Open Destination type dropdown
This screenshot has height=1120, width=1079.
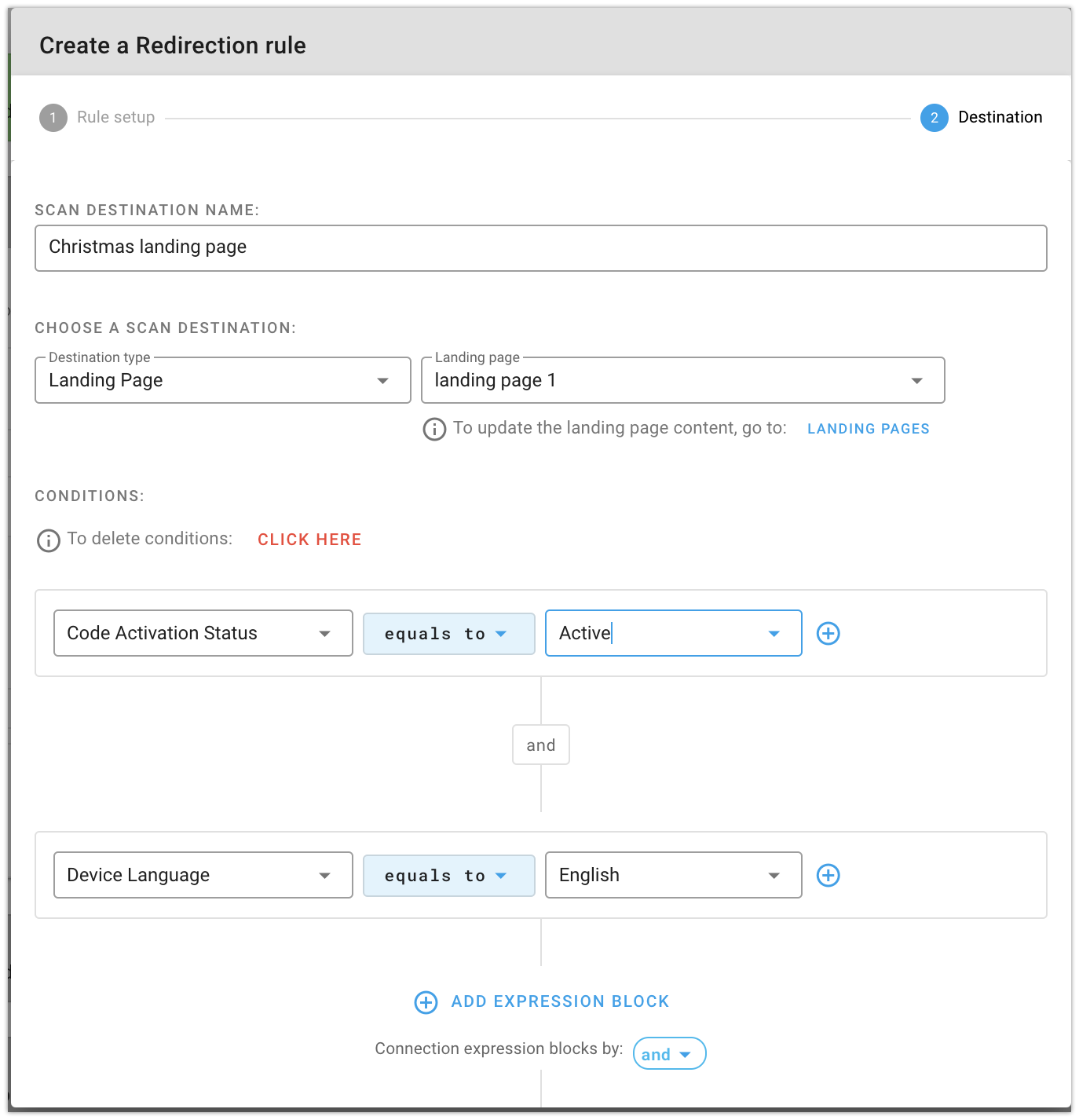tap(223, 380)
